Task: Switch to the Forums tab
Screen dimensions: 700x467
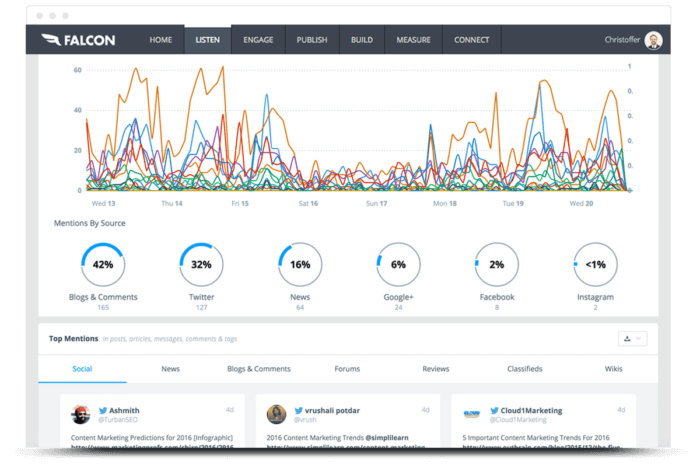Action: pos(347,369)
